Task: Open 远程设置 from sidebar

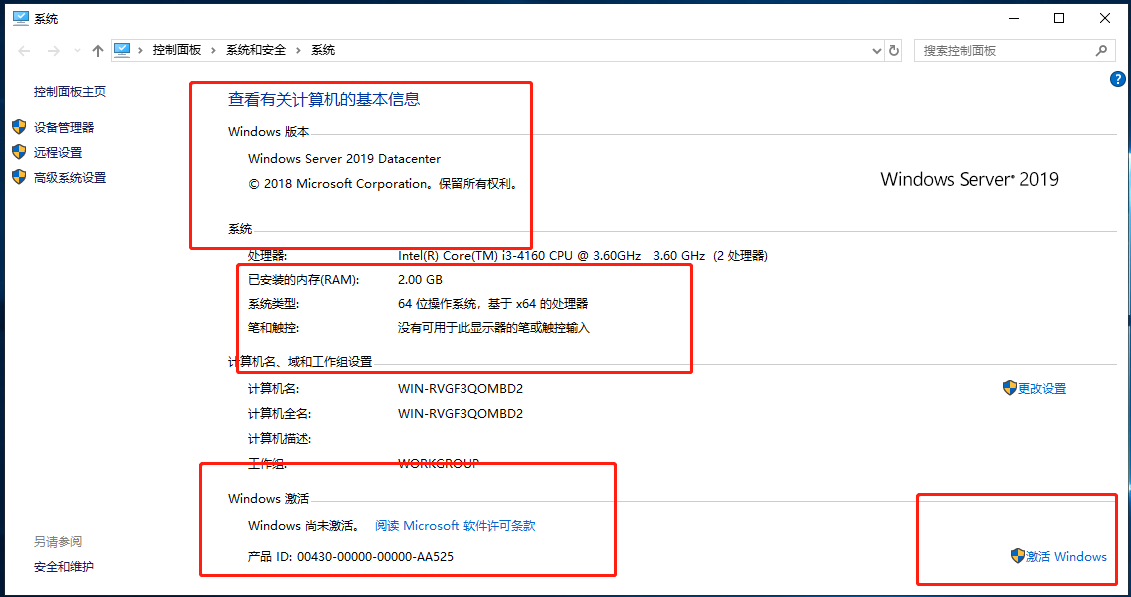Action: pos(58,153)
